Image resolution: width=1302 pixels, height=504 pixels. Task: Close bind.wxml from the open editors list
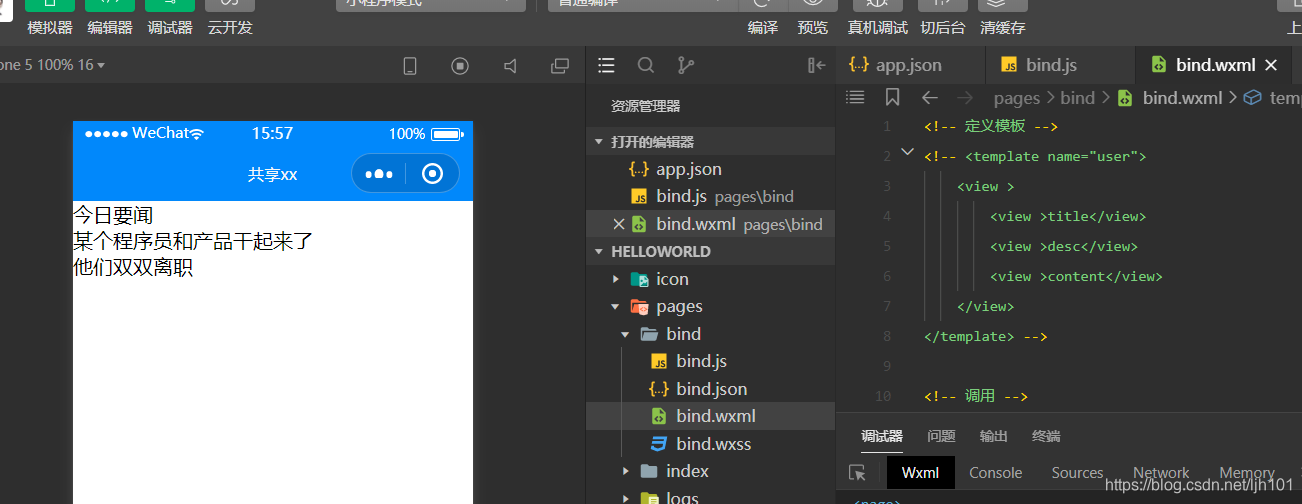click(618, 224)
